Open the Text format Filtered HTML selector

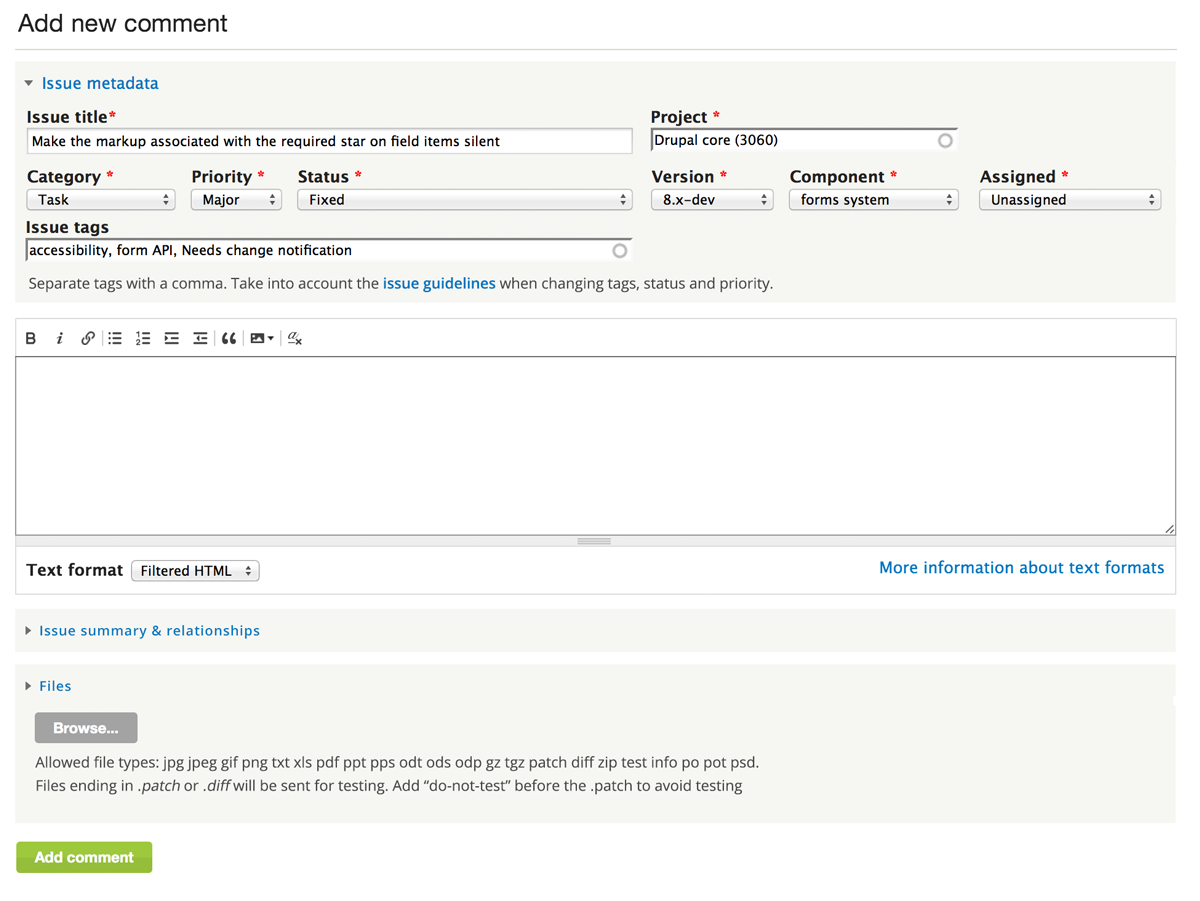195,571
